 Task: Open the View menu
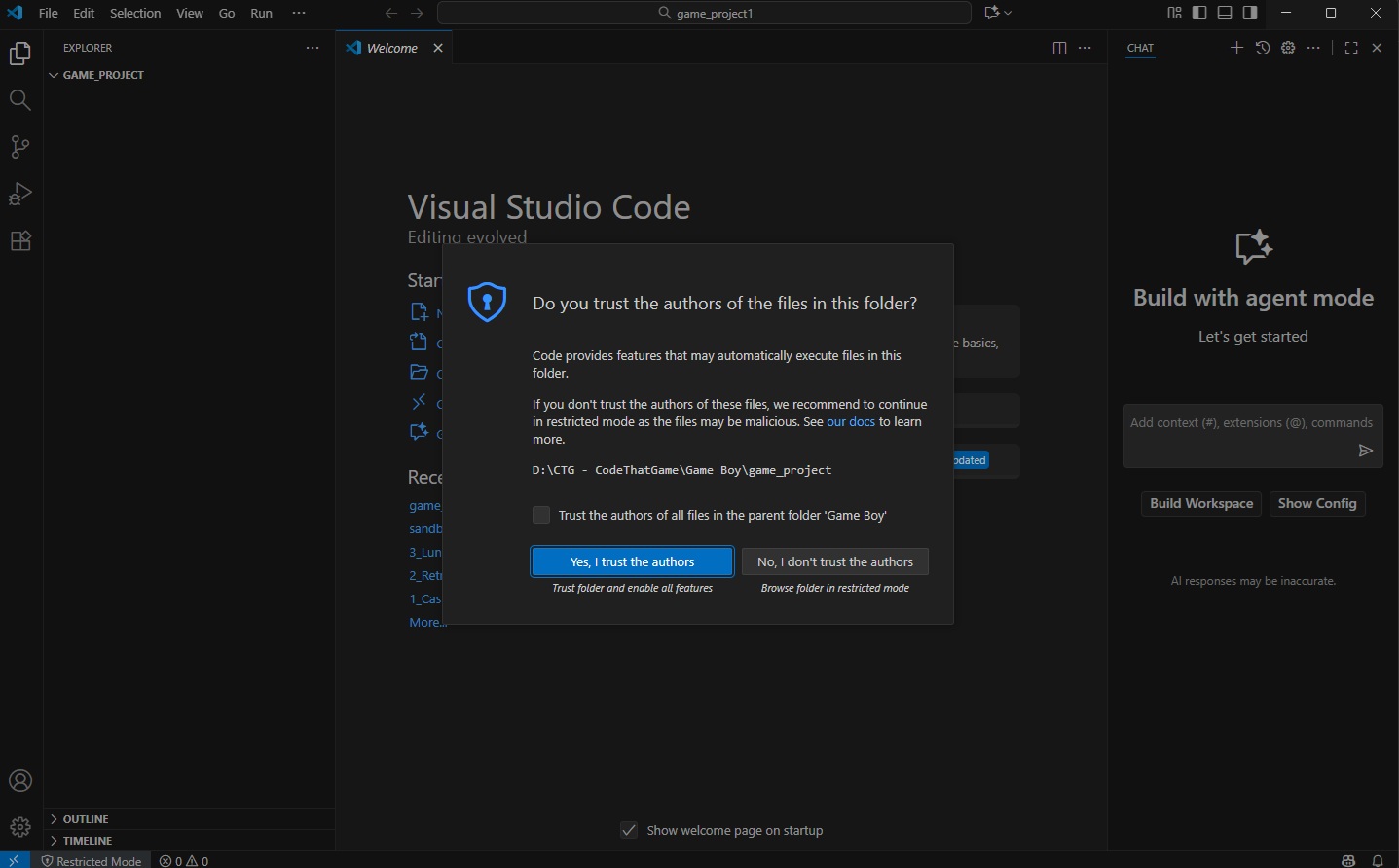[190, 14]
